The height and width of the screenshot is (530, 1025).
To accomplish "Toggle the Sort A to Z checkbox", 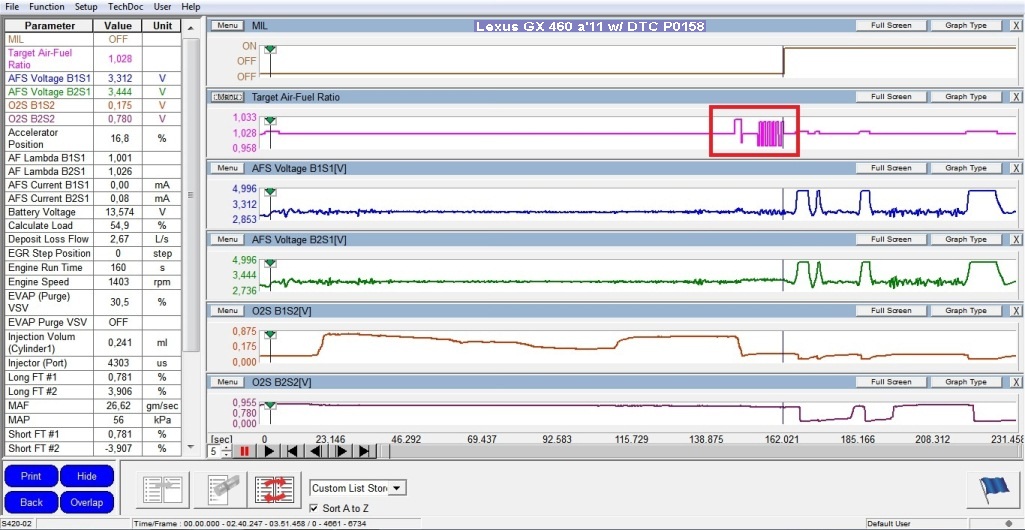I will (x=315, y=509).
